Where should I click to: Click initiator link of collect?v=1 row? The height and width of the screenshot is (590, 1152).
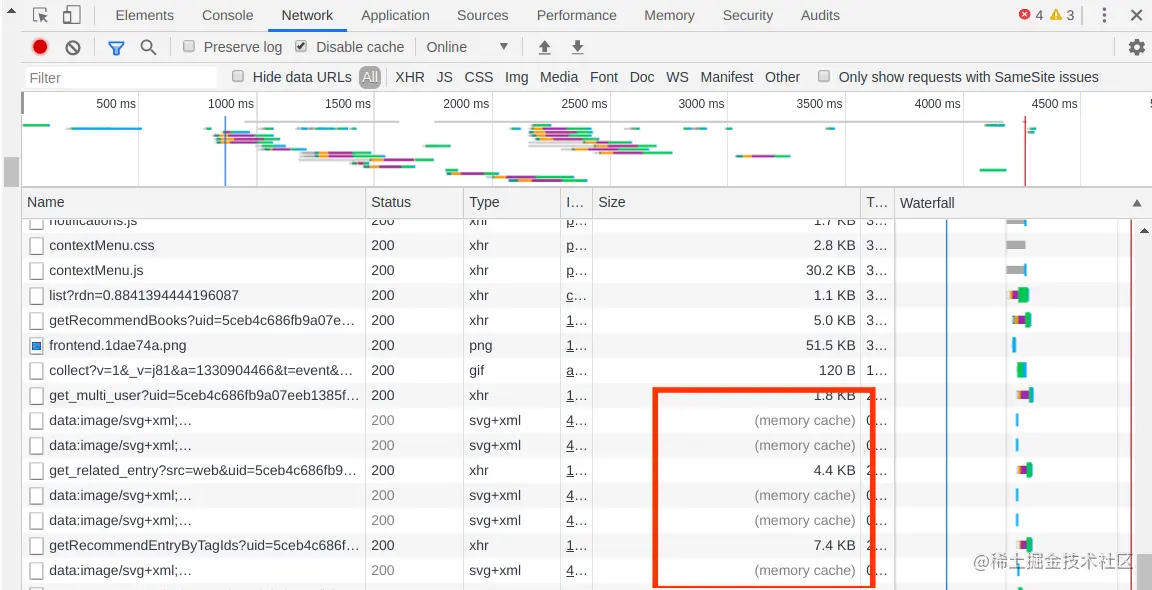[x=577, y=370]
